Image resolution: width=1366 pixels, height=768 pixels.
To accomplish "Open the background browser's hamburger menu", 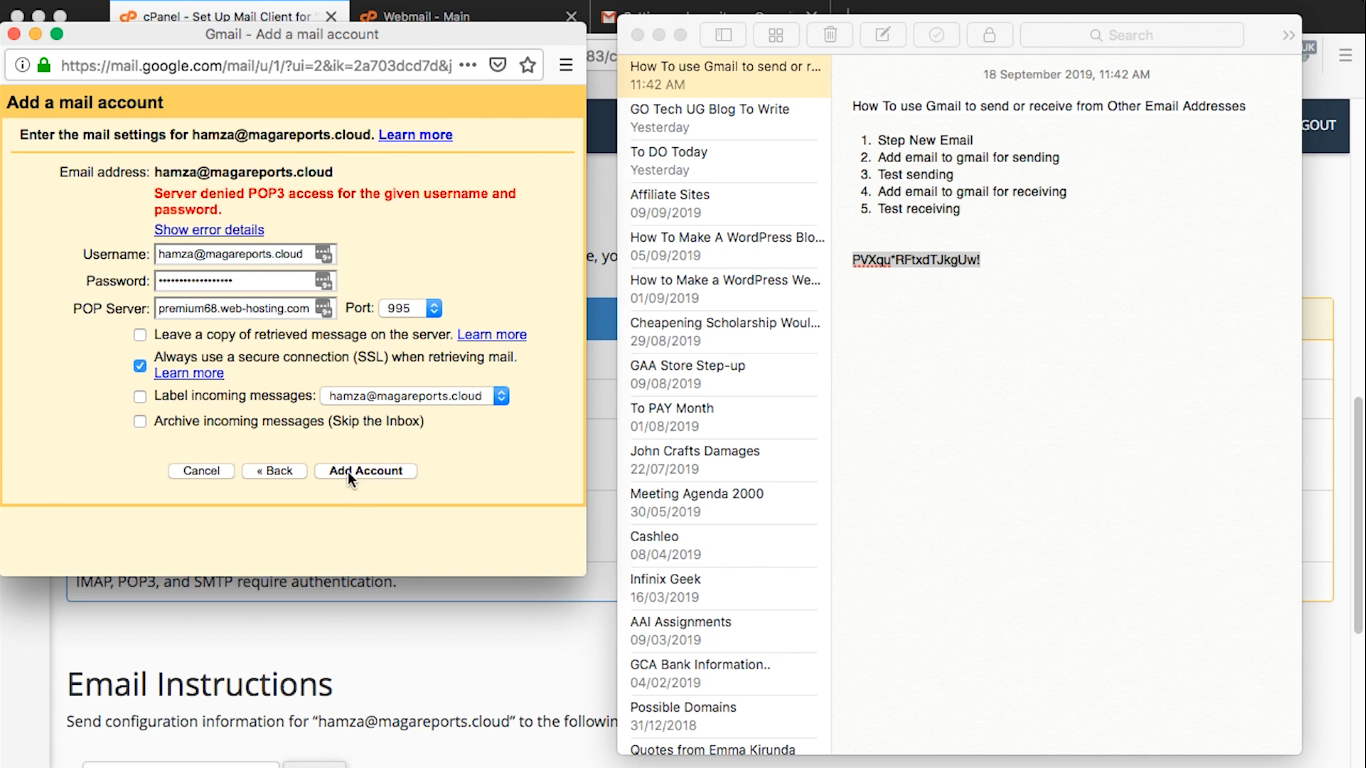I will point(1345,56).
